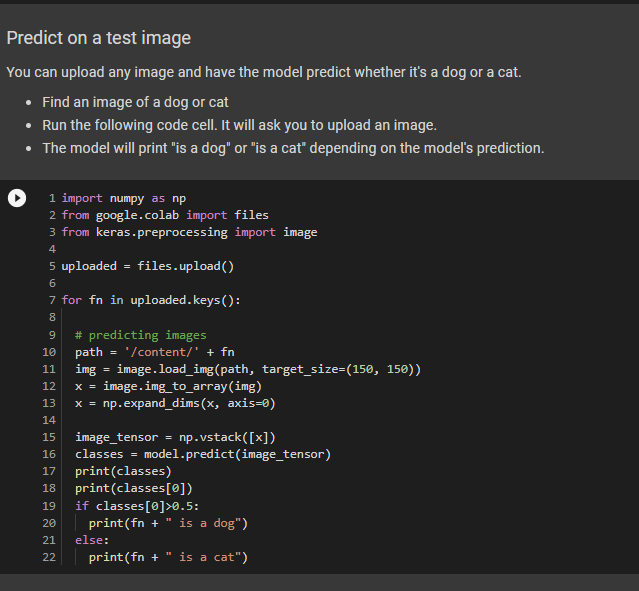639x591 pixels.
Task: Click the sentence 'You can upload any image...'
Action: point(264,72)
